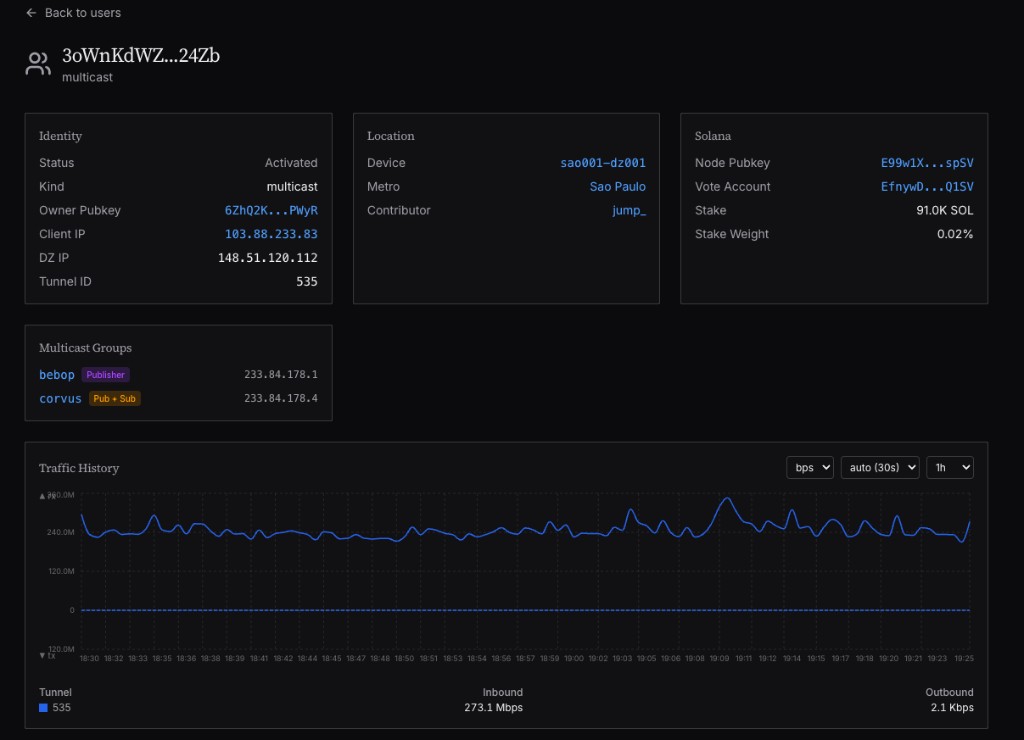Screen dimensions: 1024x740
Task: Click the traffic peak near 19:09
Action: pyautogui.click(x=727, y=499)
